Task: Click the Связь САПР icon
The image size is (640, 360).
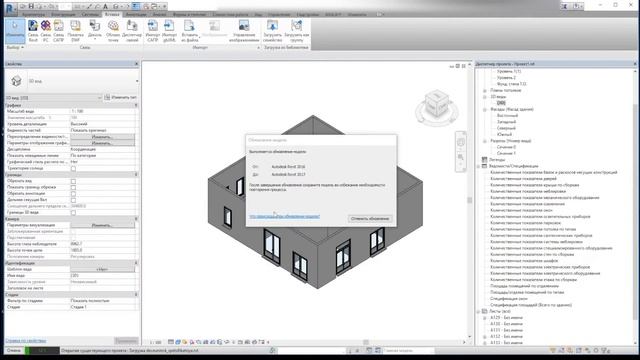Action: point(59,31)
